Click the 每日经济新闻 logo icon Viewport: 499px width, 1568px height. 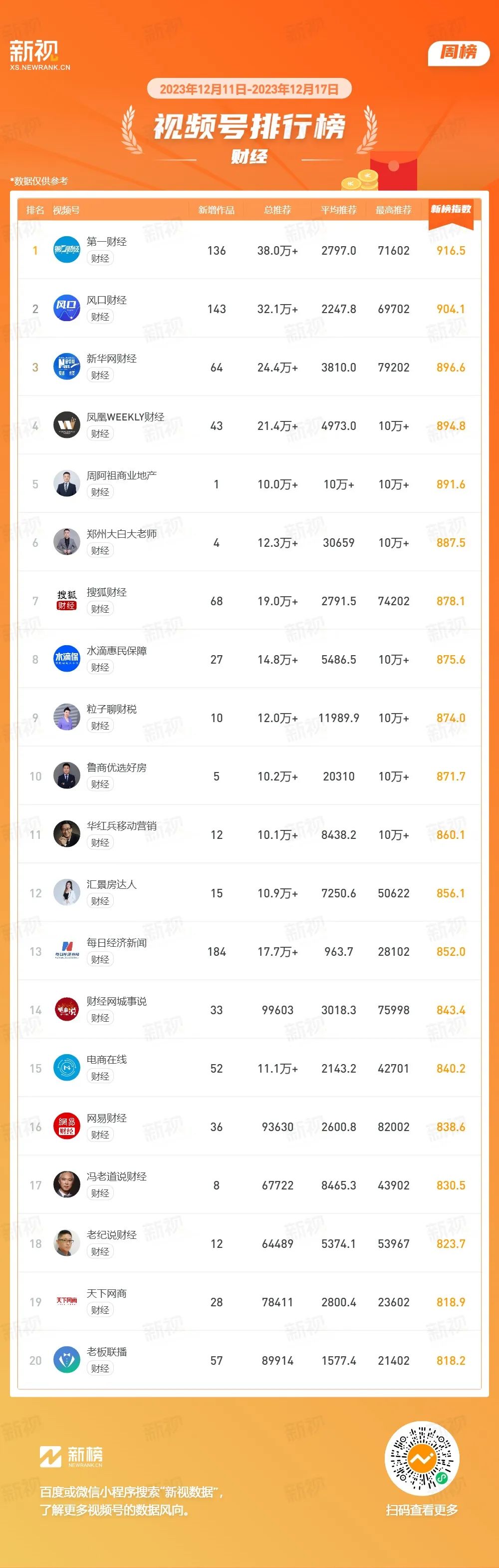pyautogui.click(x=67, y=951)
